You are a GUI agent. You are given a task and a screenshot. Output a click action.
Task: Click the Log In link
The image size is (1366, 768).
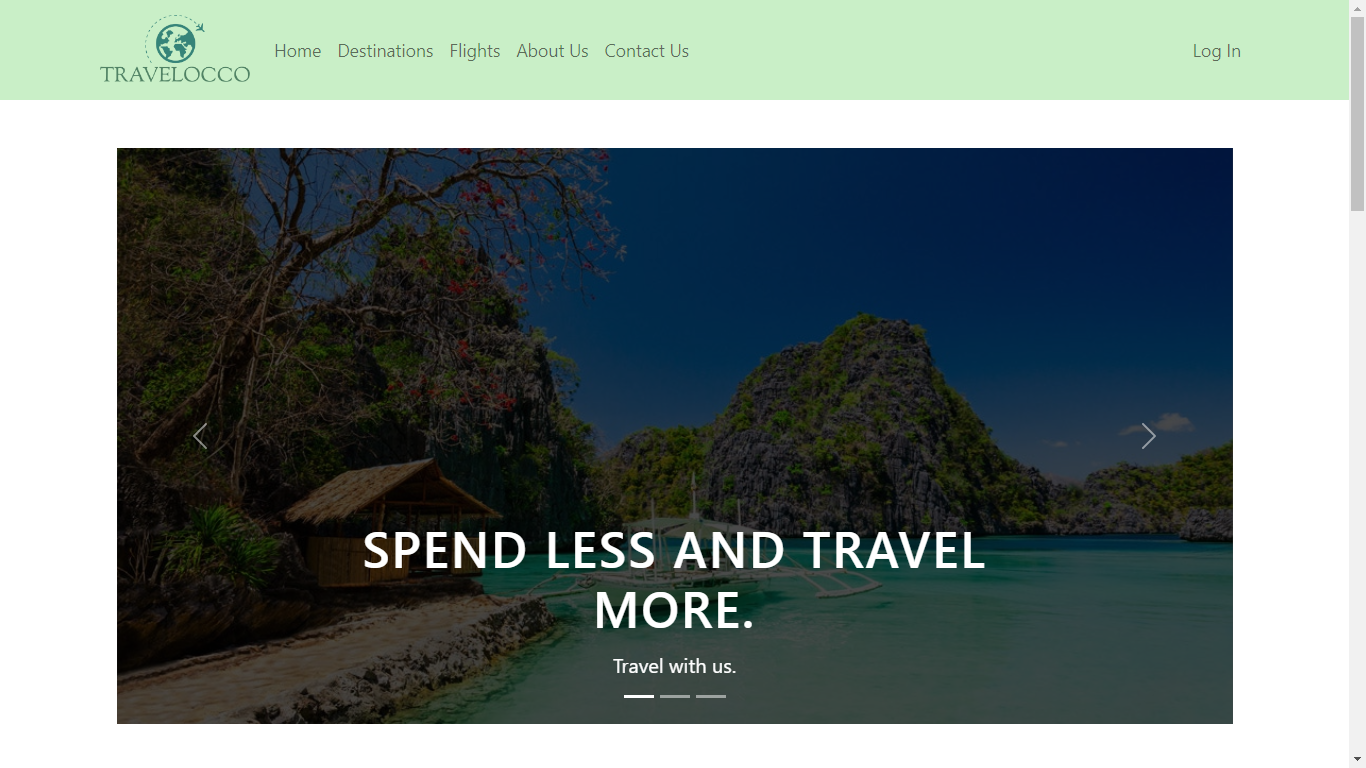(1217, 51)
